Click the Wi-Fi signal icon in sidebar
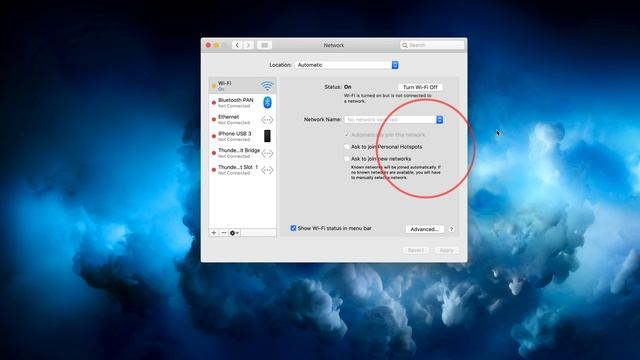 coord(267,86)
